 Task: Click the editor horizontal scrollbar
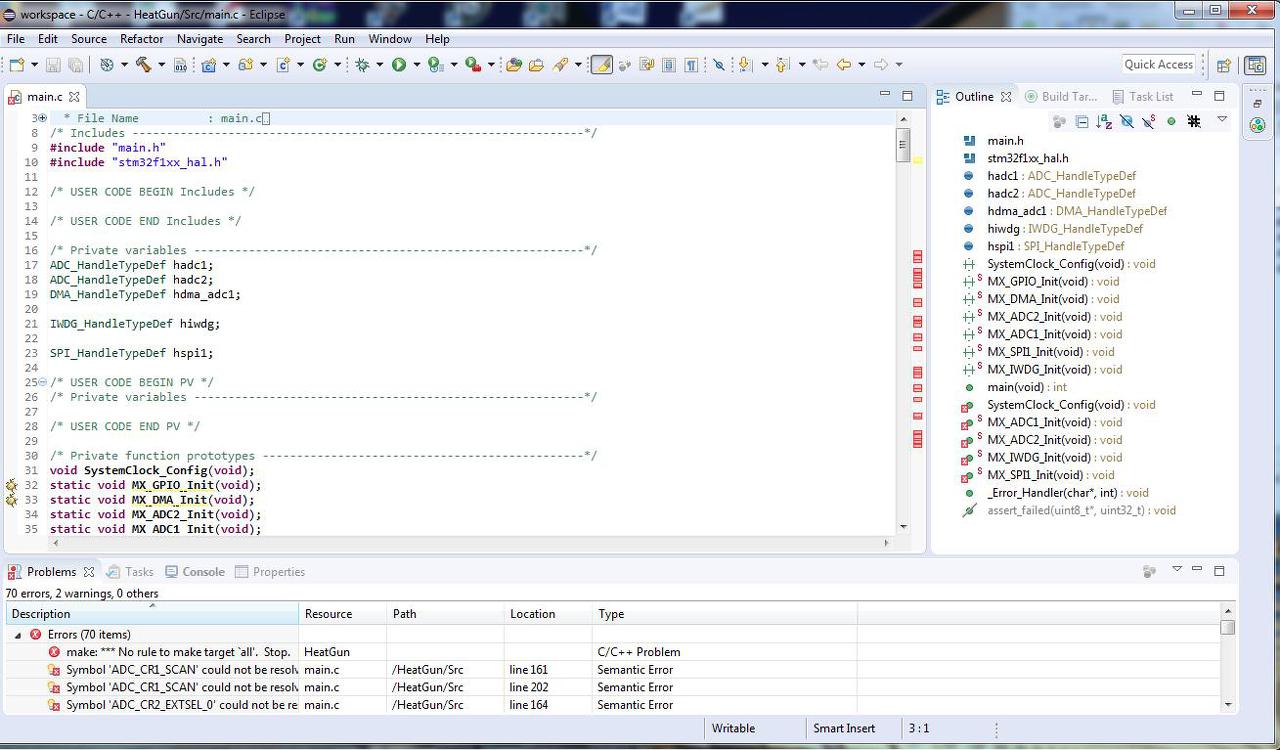tap(471, 543)
